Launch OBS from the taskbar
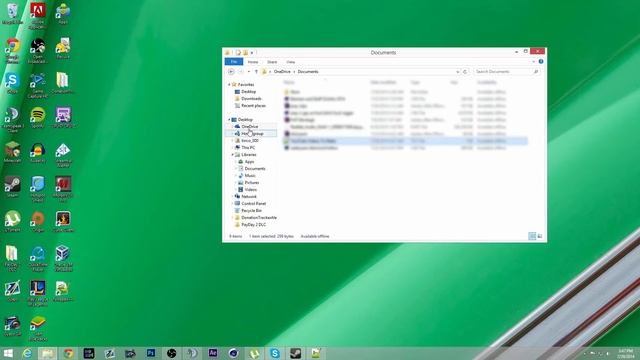 171,353
